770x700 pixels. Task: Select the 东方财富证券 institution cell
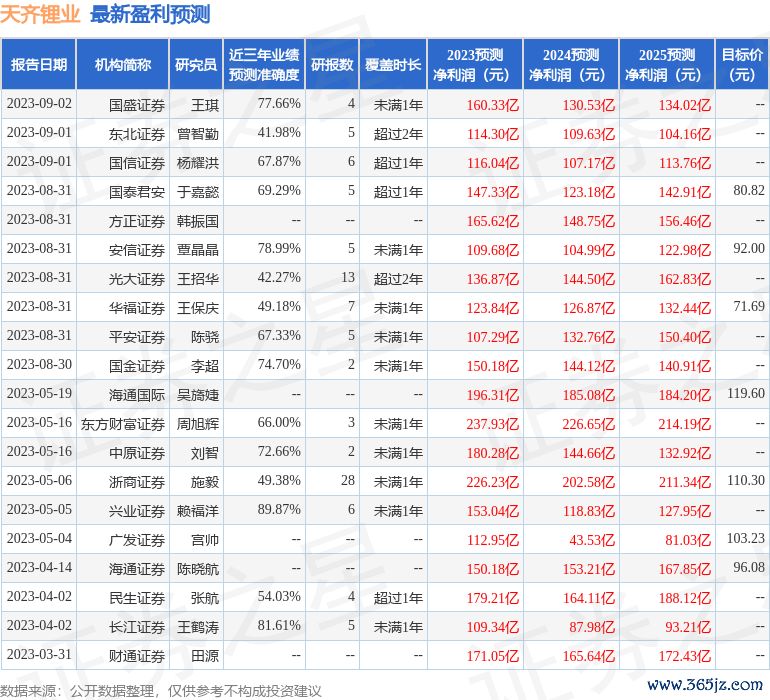click(x=123, y=424)
